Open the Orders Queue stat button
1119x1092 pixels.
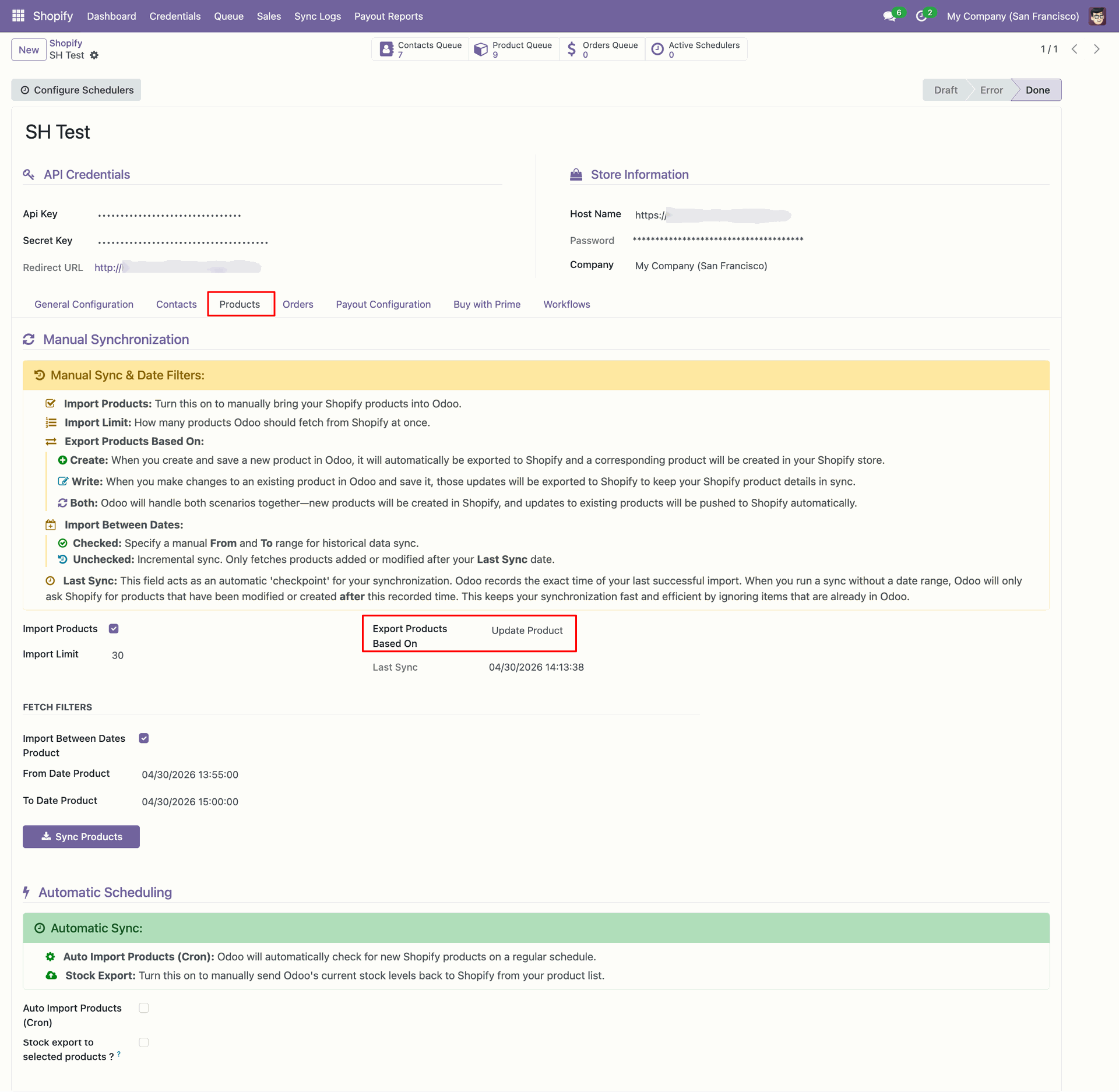tap(602, 49)
